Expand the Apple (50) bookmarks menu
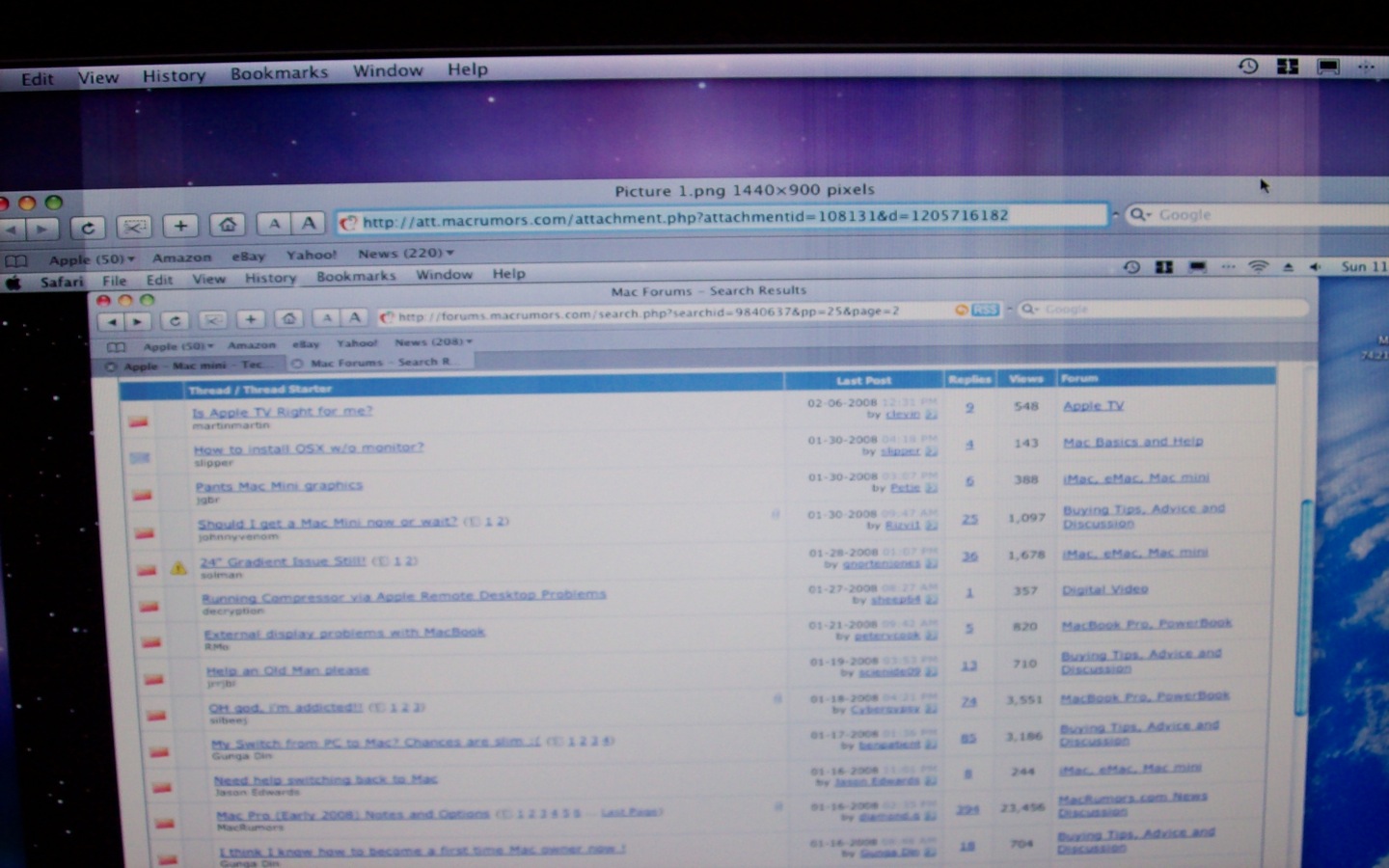 coord(93,259)
